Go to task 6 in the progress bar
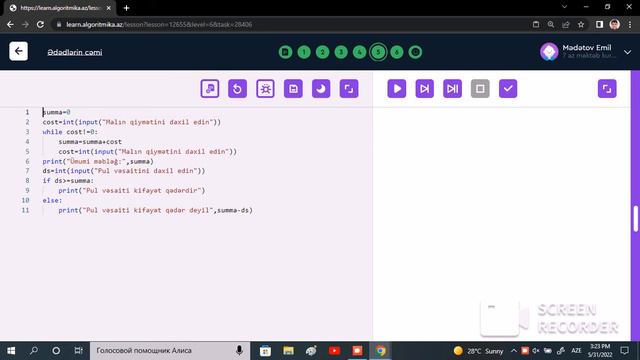Image resolution: width=640 pixels, height=360 pixels. point(397,52)
